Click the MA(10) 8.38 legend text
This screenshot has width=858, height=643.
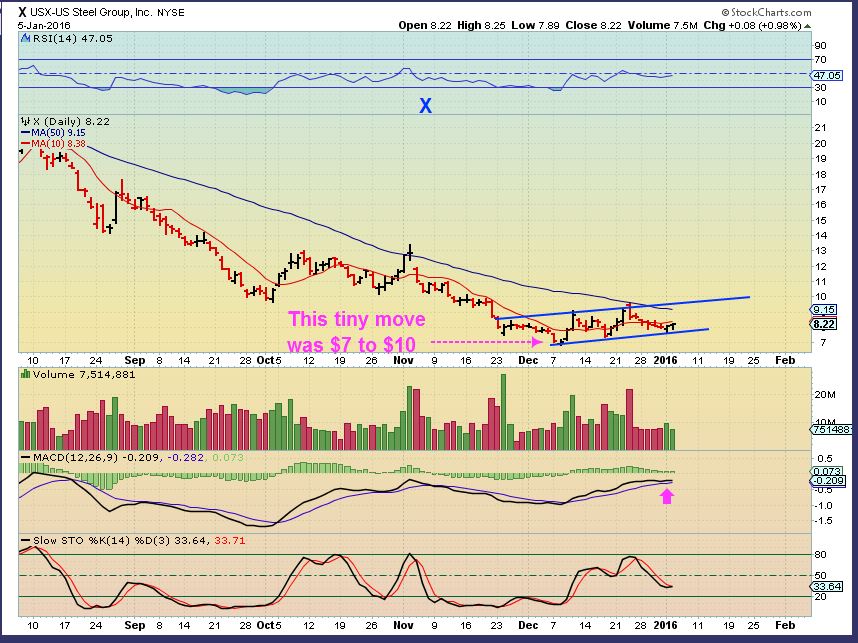click(58, 144)
